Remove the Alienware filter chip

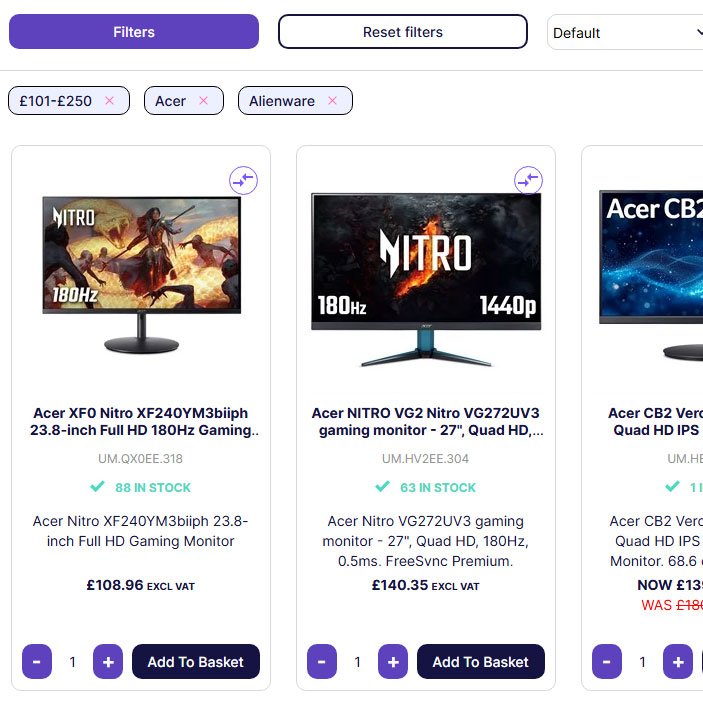pos(332,100)
